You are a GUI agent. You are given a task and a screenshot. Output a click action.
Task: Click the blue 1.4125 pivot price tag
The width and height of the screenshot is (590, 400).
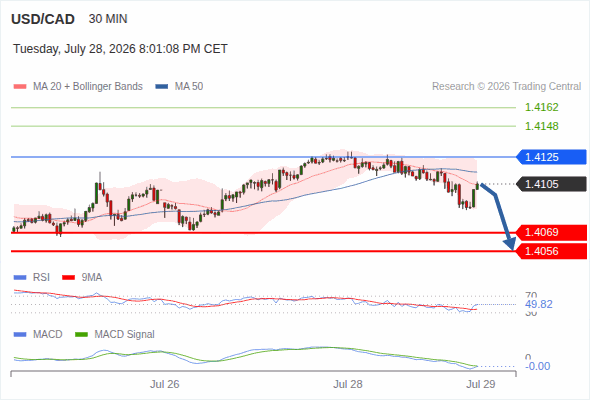click(551, 157)
